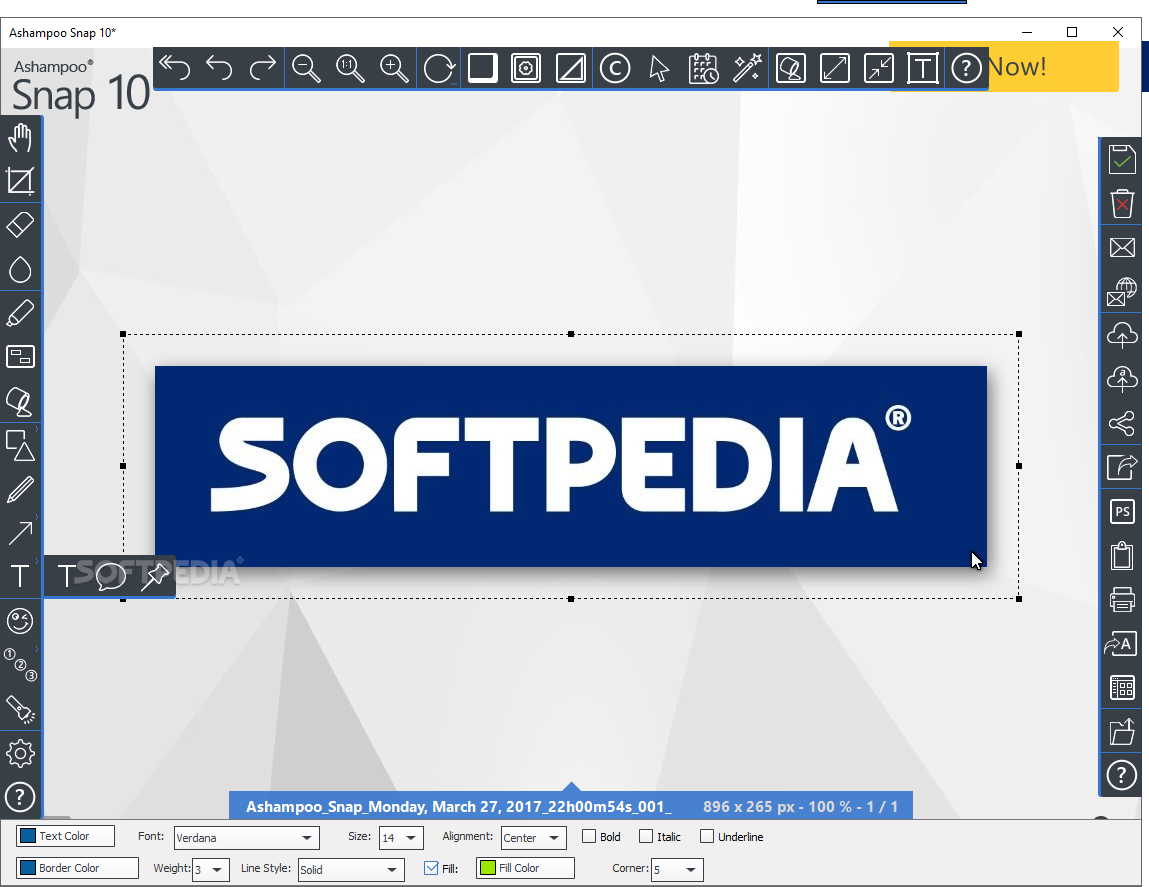Add date stamp with calendar icon
The height and width of the screenshot is (887, 1149).
(703, 68)
